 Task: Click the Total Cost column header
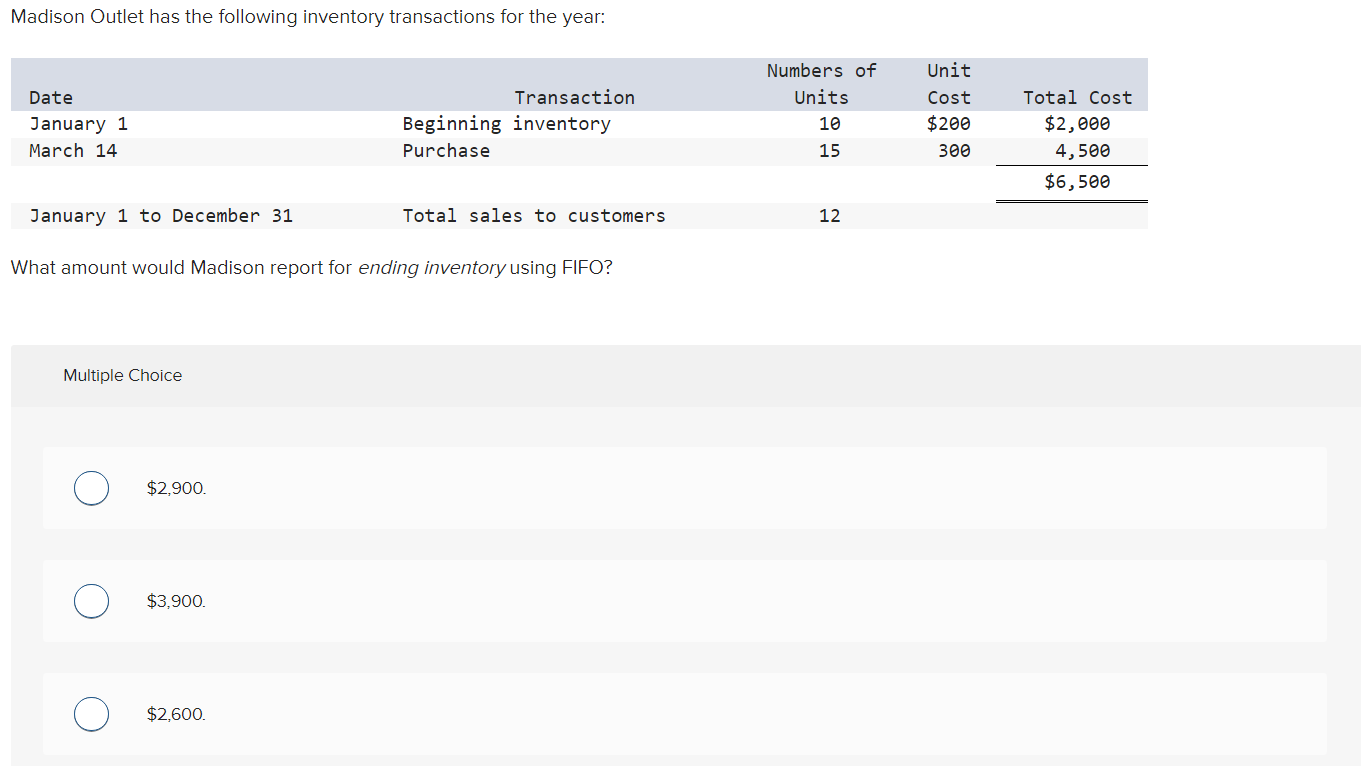[x=1077, y=98]
